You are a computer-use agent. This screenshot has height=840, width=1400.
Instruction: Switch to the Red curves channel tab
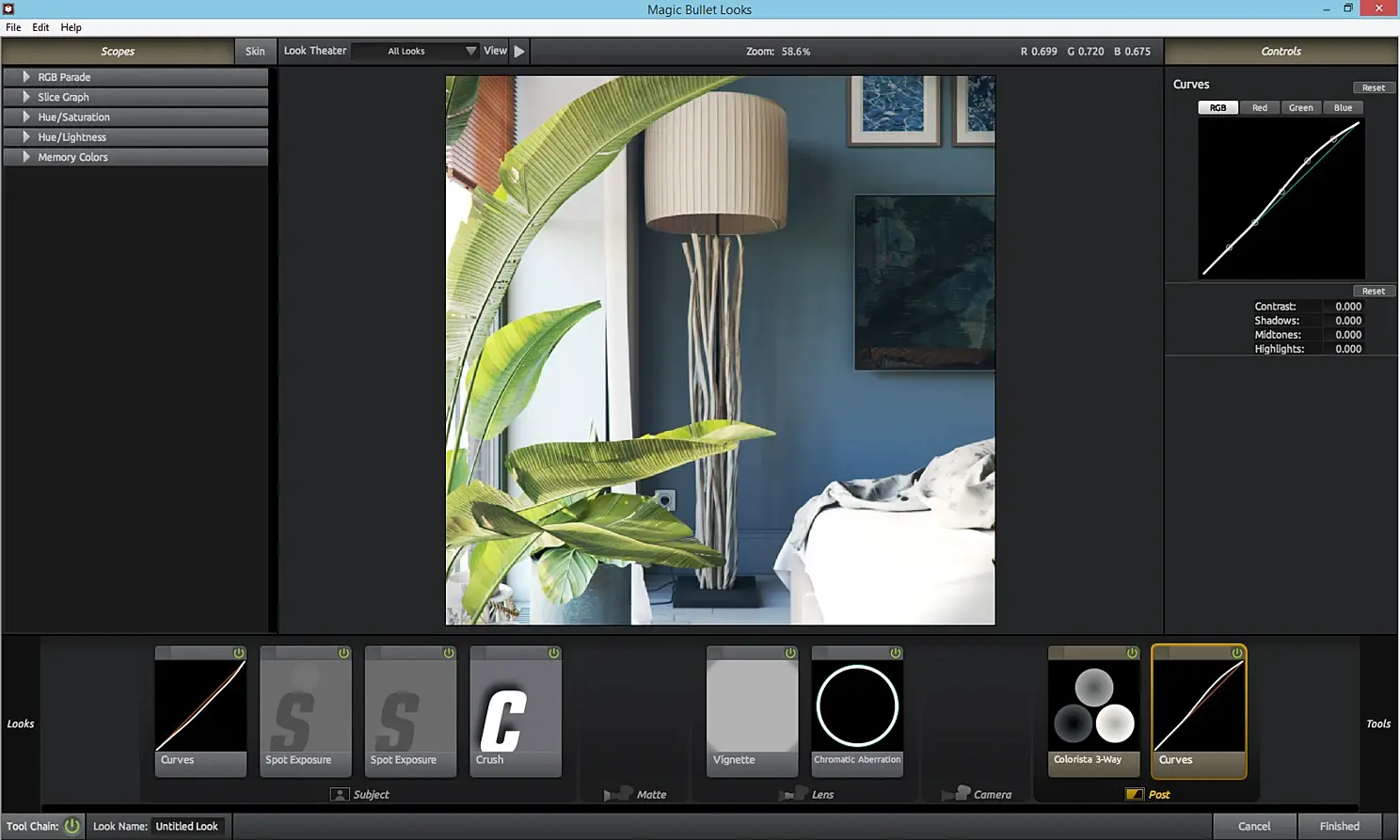(1260, 108)
